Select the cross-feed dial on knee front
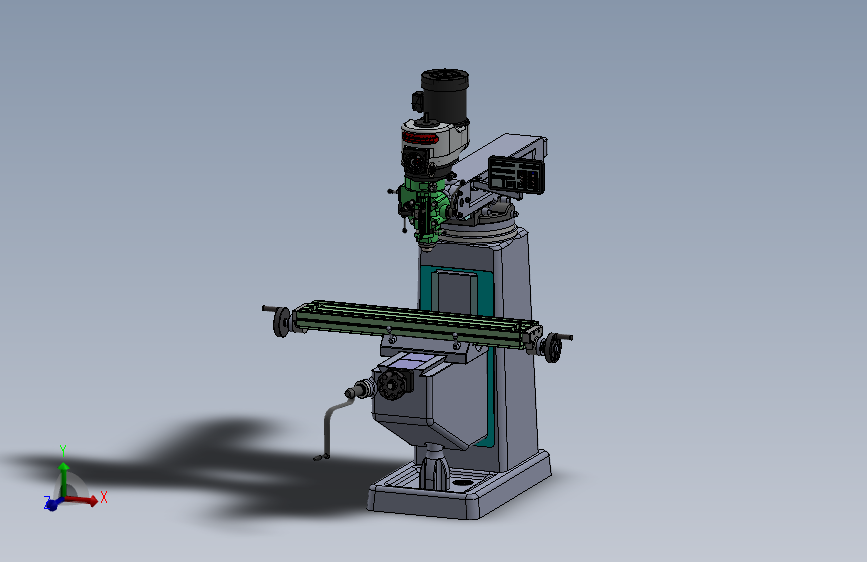 point(394,383)
